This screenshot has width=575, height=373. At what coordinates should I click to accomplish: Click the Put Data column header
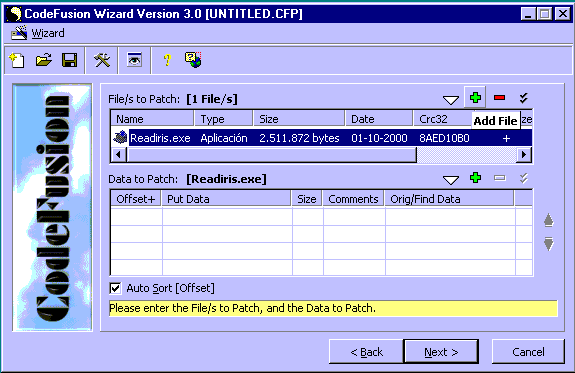[x=226, y=199]
